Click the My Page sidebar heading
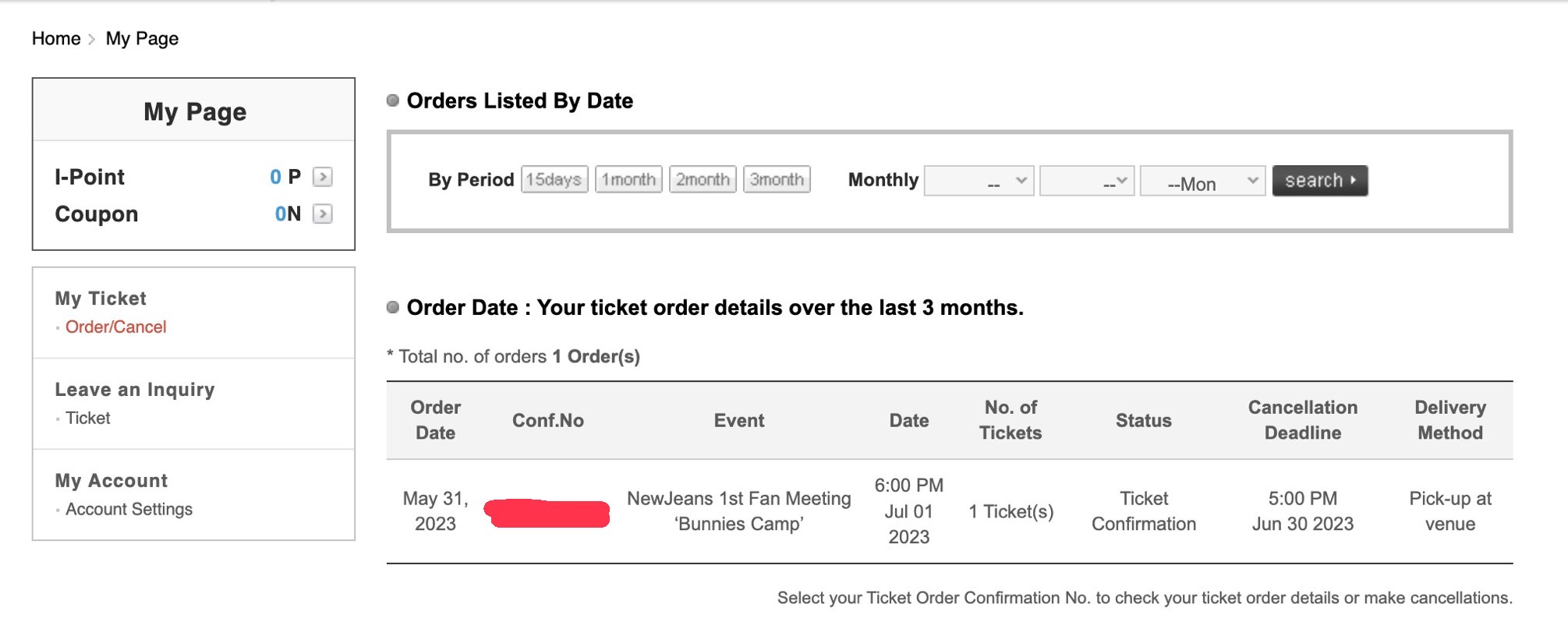1568x636 pixels. click(x=194, y=111)
